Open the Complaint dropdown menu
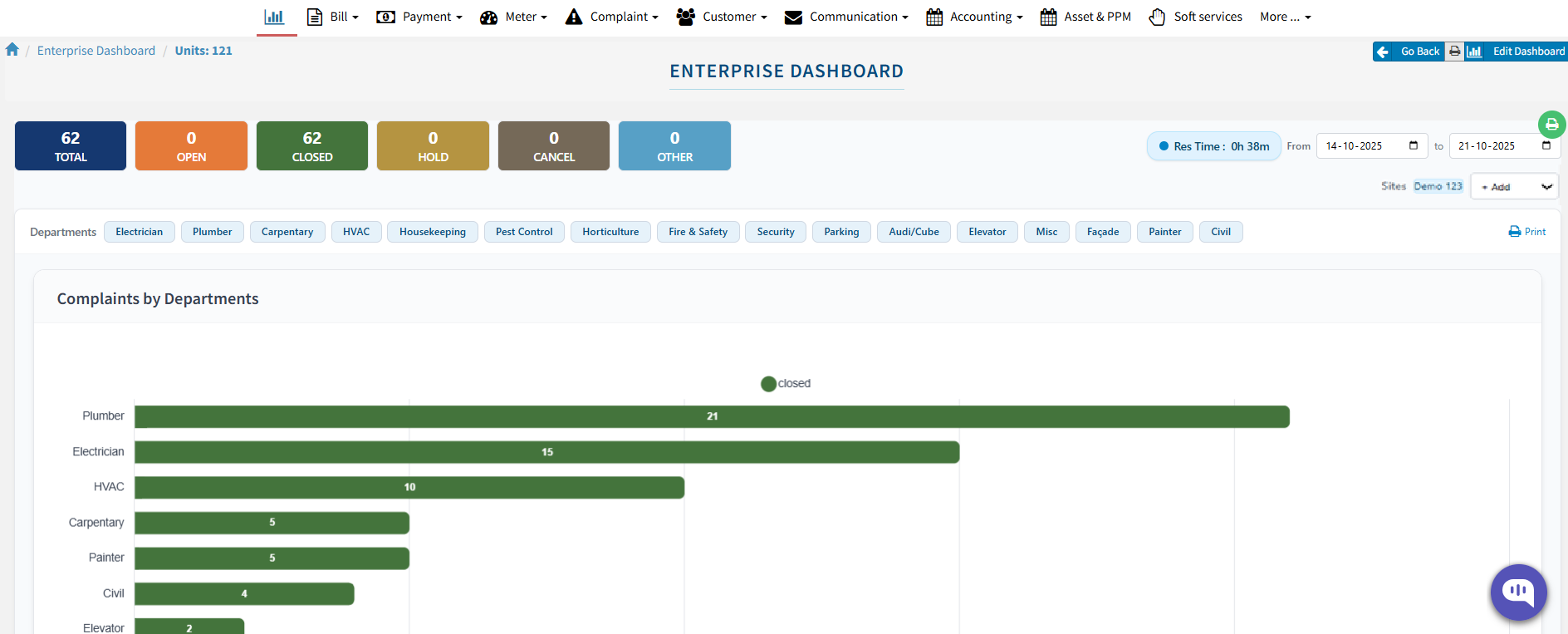 612,17
